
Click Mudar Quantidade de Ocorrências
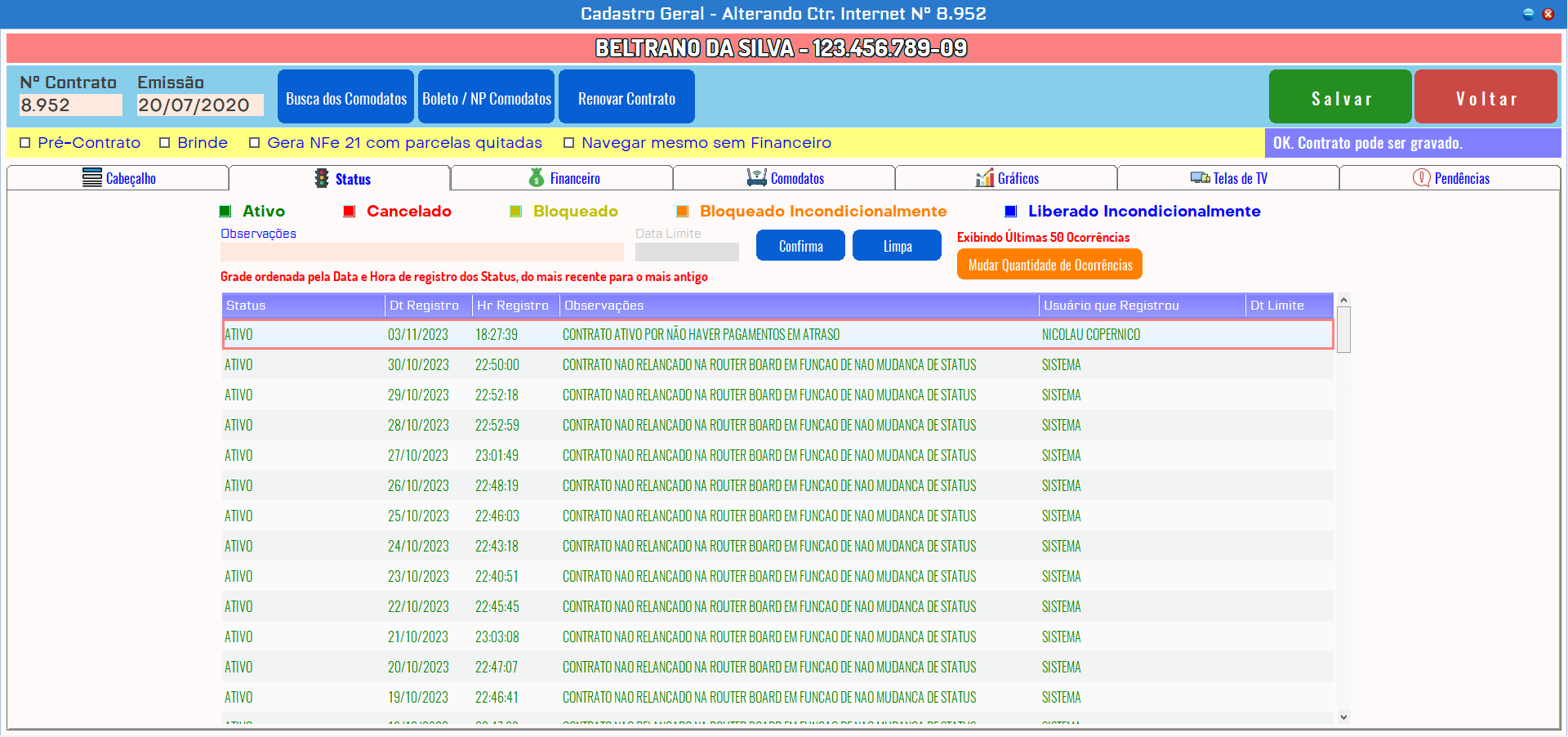(x=1049, y=265)
